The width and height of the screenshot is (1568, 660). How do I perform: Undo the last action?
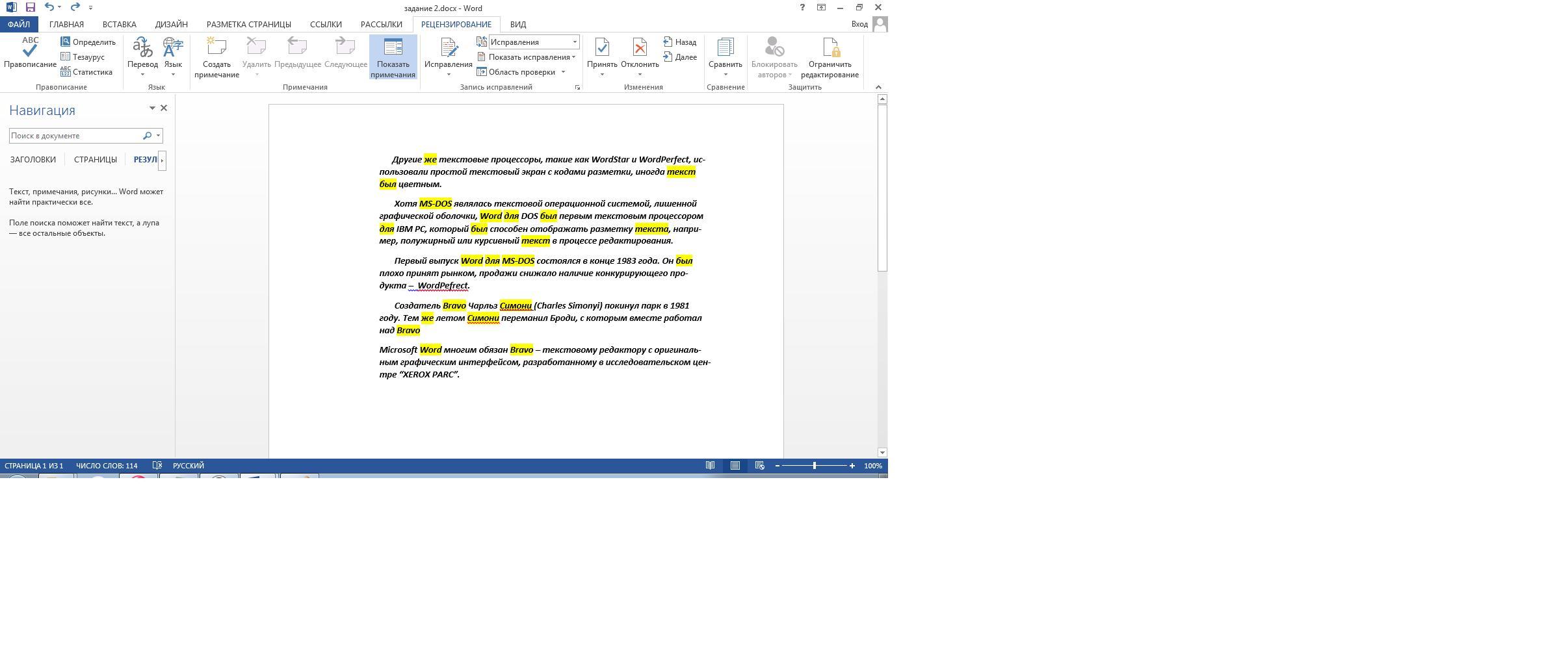pos(49,8)
